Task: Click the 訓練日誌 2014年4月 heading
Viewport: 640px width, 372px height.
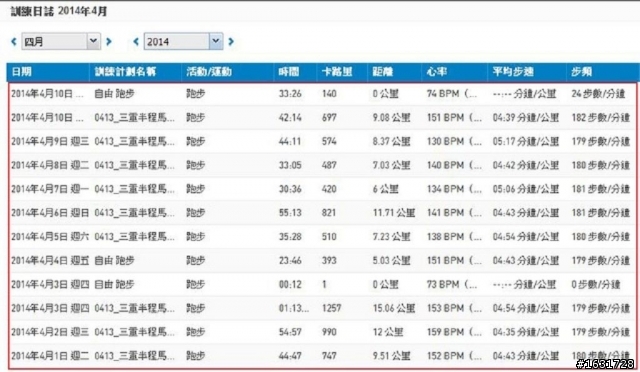Action: [x=59, y=11]
